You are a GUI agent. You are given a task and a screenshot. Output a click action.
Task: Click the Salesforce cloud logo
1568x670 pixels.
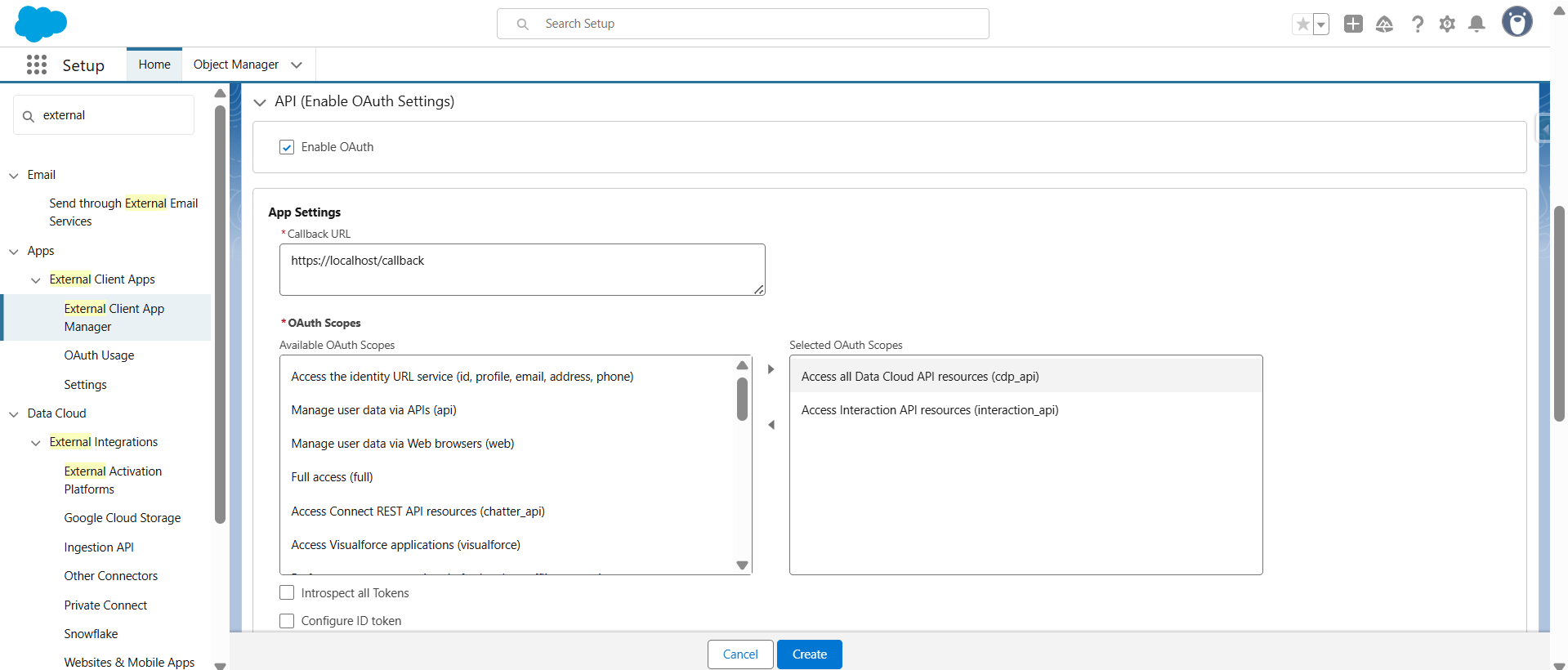pyautogui.click(x=40, y=24)
